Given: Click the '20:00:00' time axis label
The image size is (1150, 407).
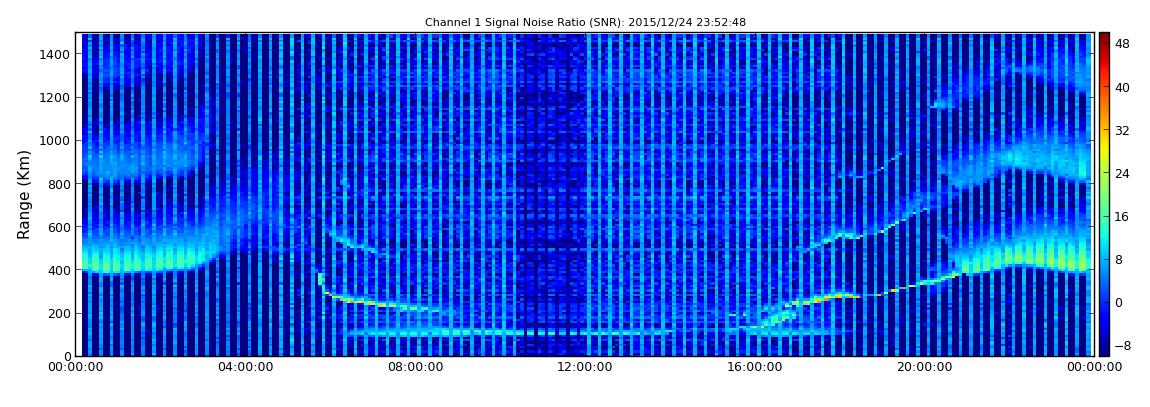Looking at the screenshot, I should pyautogui.click(x=923, y=367).
